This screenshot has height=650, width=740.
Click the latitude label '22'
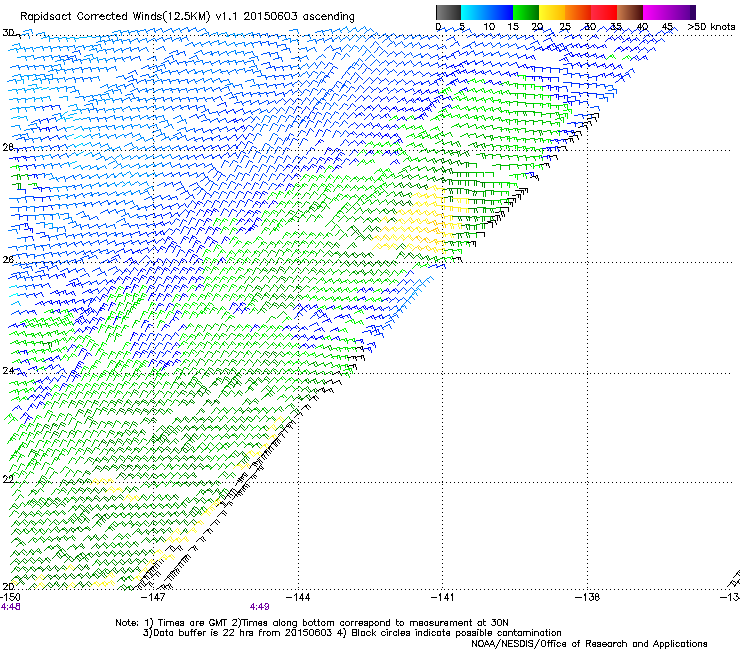8,479
